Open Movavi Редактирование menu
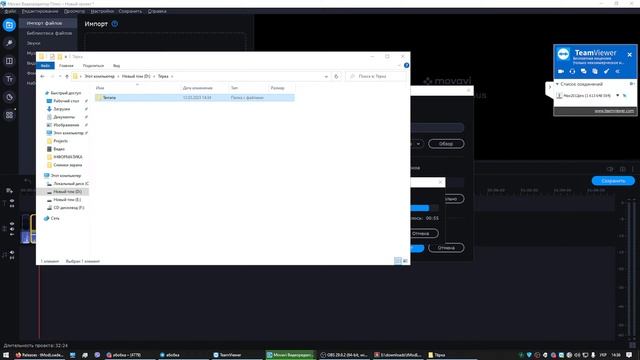 (40, 11)
